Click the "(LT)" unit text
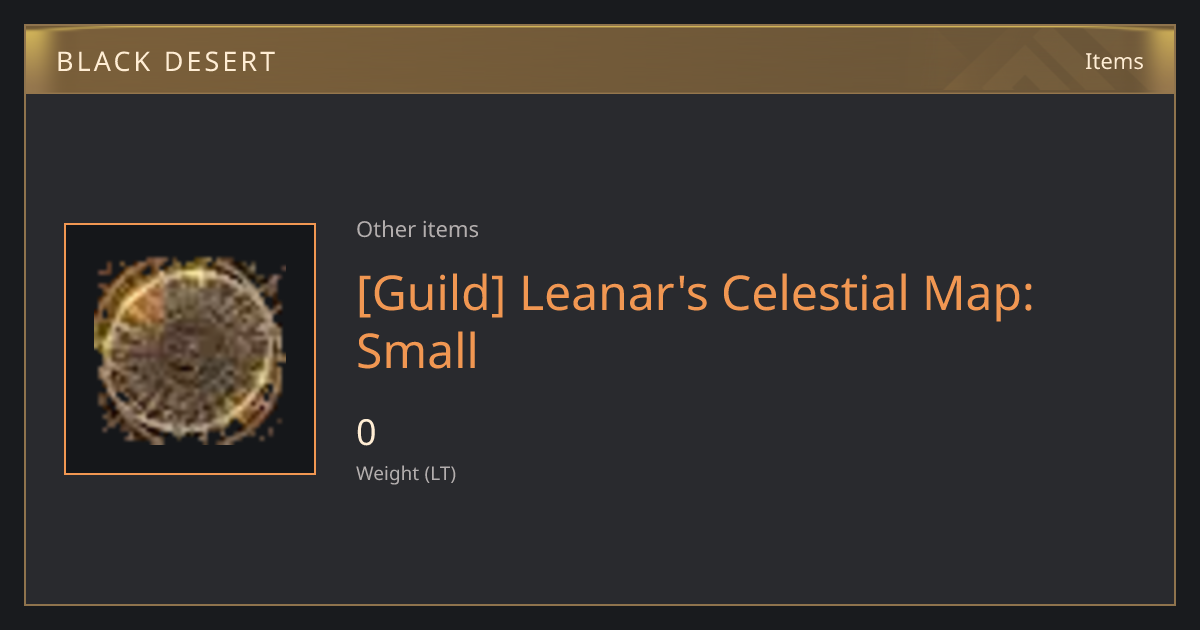Image resolution: width=1200 pixels, height=630 pixels. 440,473
